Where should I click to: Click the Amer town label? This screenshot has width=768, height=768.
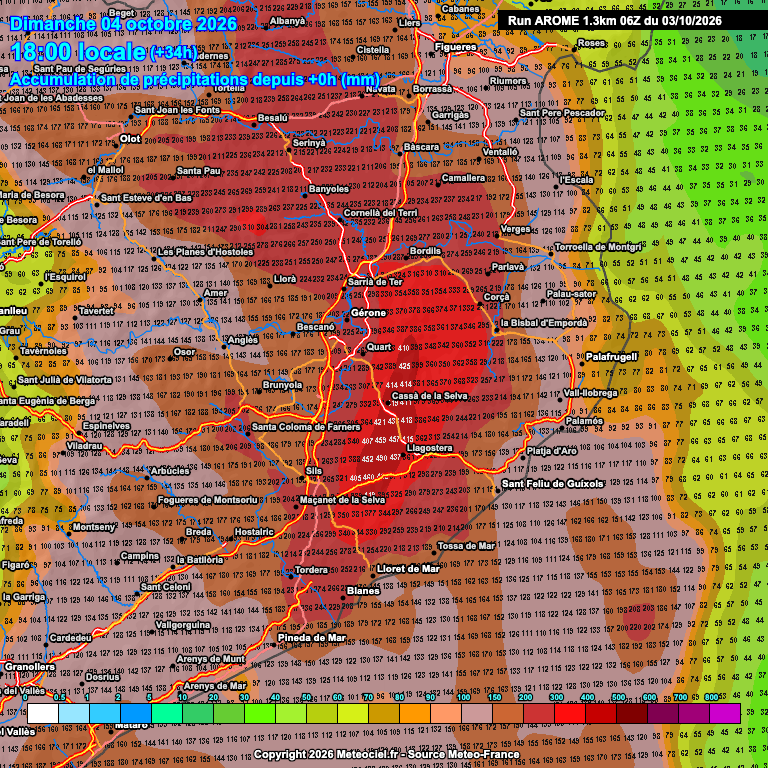(216, 293)
